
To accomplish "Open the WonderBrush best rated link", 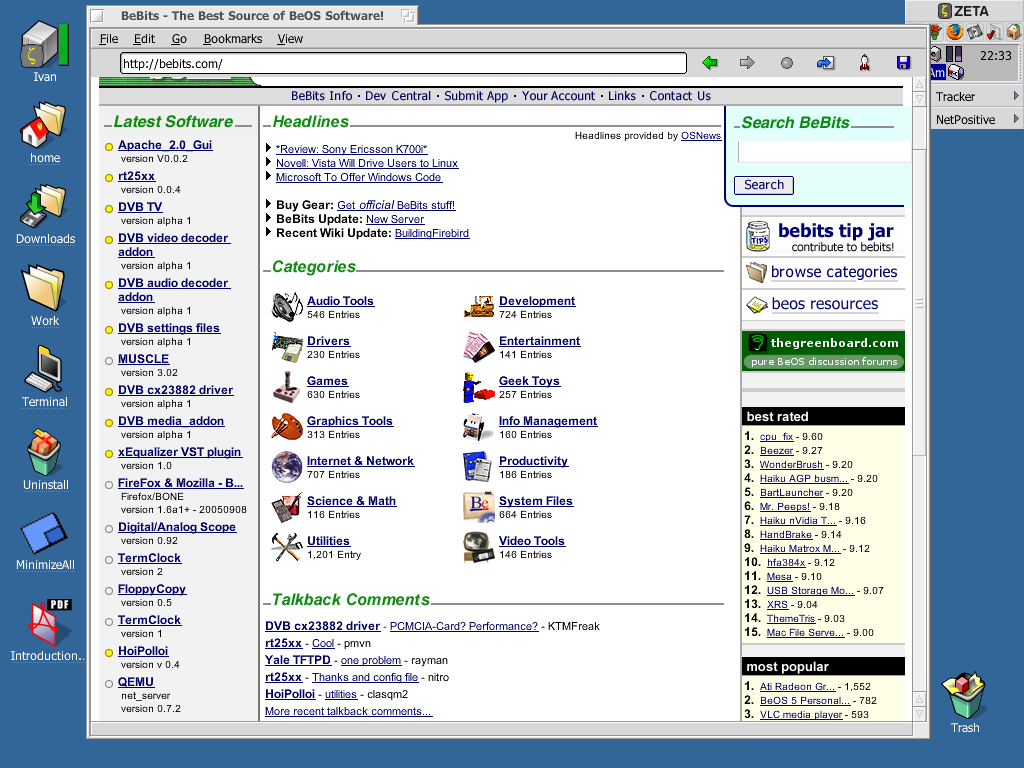I will [791, 464].
